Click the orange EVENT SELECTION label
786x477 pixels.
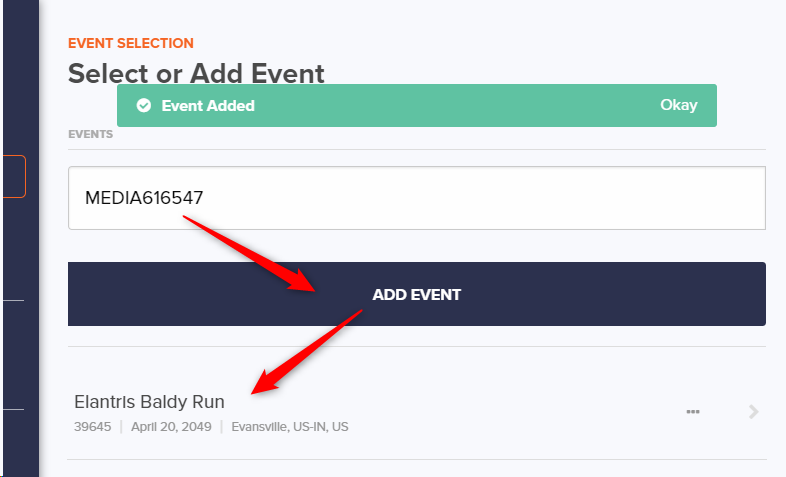point(131,43)
